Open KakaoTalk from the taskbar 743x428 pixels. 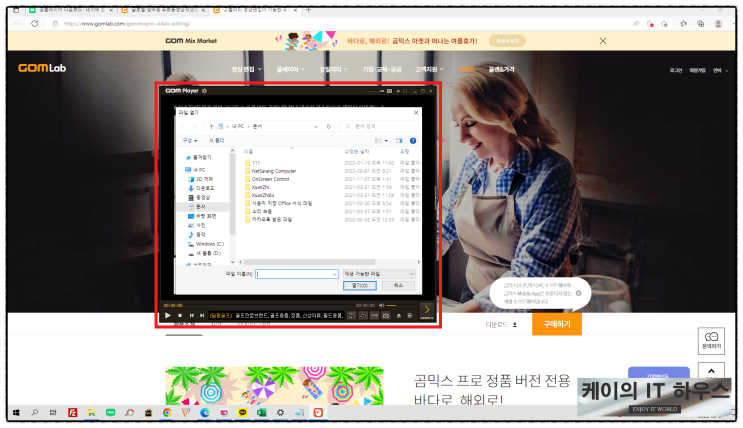click(x=243, y=413)
